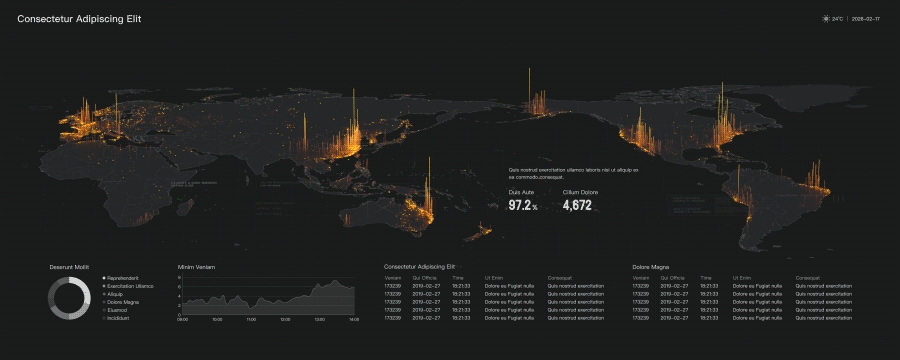Click Time column header in Consectetur table

coord(457,278)
